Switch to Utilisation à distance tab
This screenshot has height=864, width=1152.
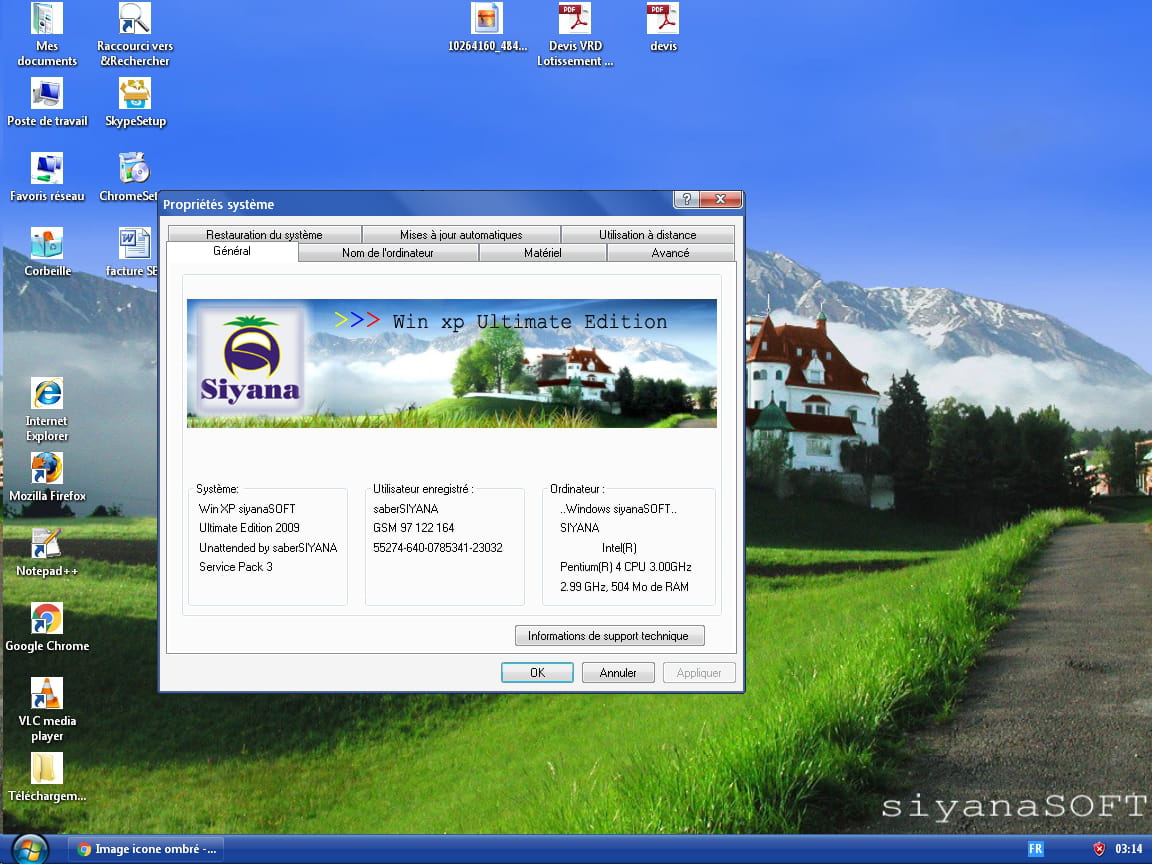tap(647, 234)
